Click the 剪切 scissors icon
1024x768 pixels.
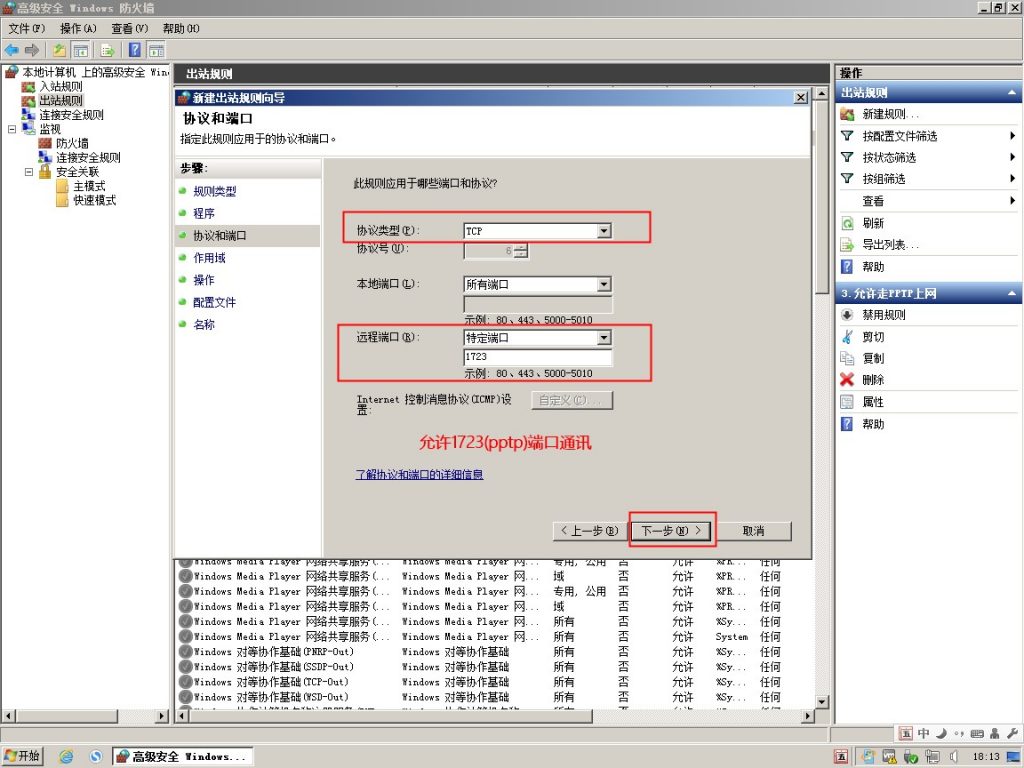847,336
